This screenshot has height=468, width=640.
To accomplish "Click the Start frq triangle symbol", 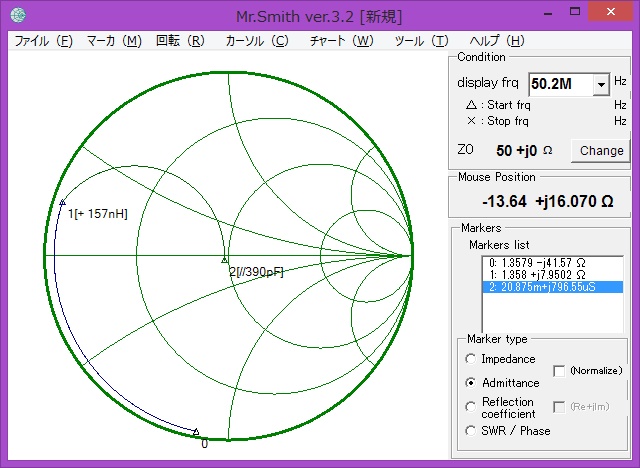I will [471, 105].
